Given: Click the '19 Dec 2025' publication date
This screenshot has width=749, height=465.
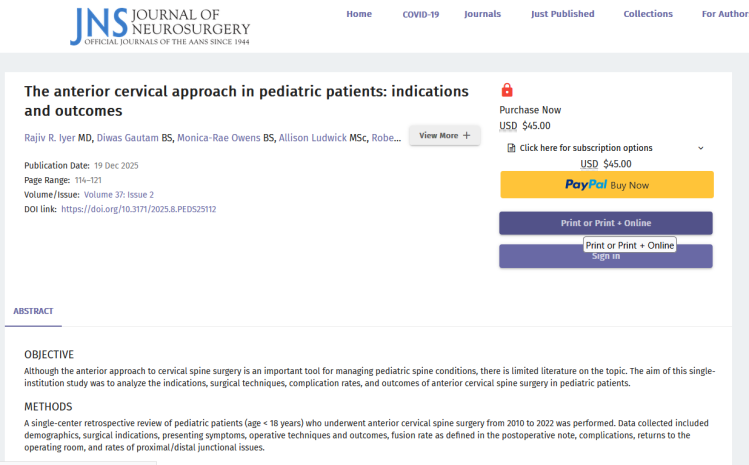Looking at the screenshot, I should (116, 166).
